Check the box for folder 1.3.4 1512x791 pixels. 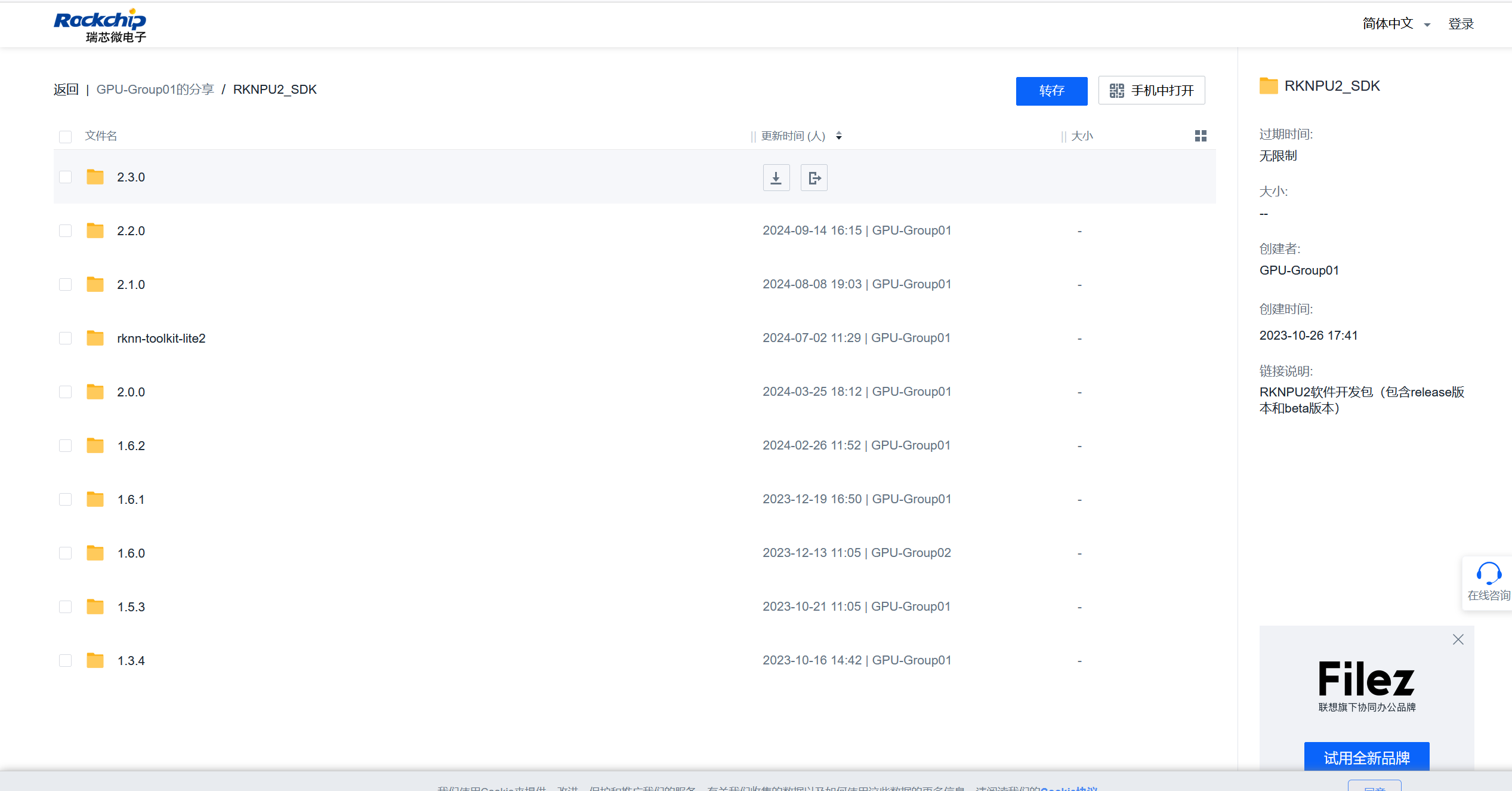point(66,661)
